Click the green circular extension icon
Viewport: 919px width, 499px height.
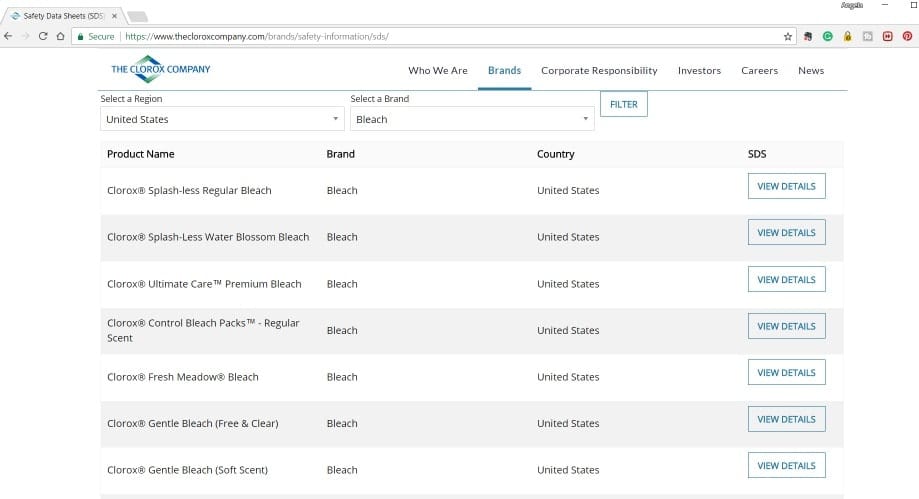[x=828, y=36]
